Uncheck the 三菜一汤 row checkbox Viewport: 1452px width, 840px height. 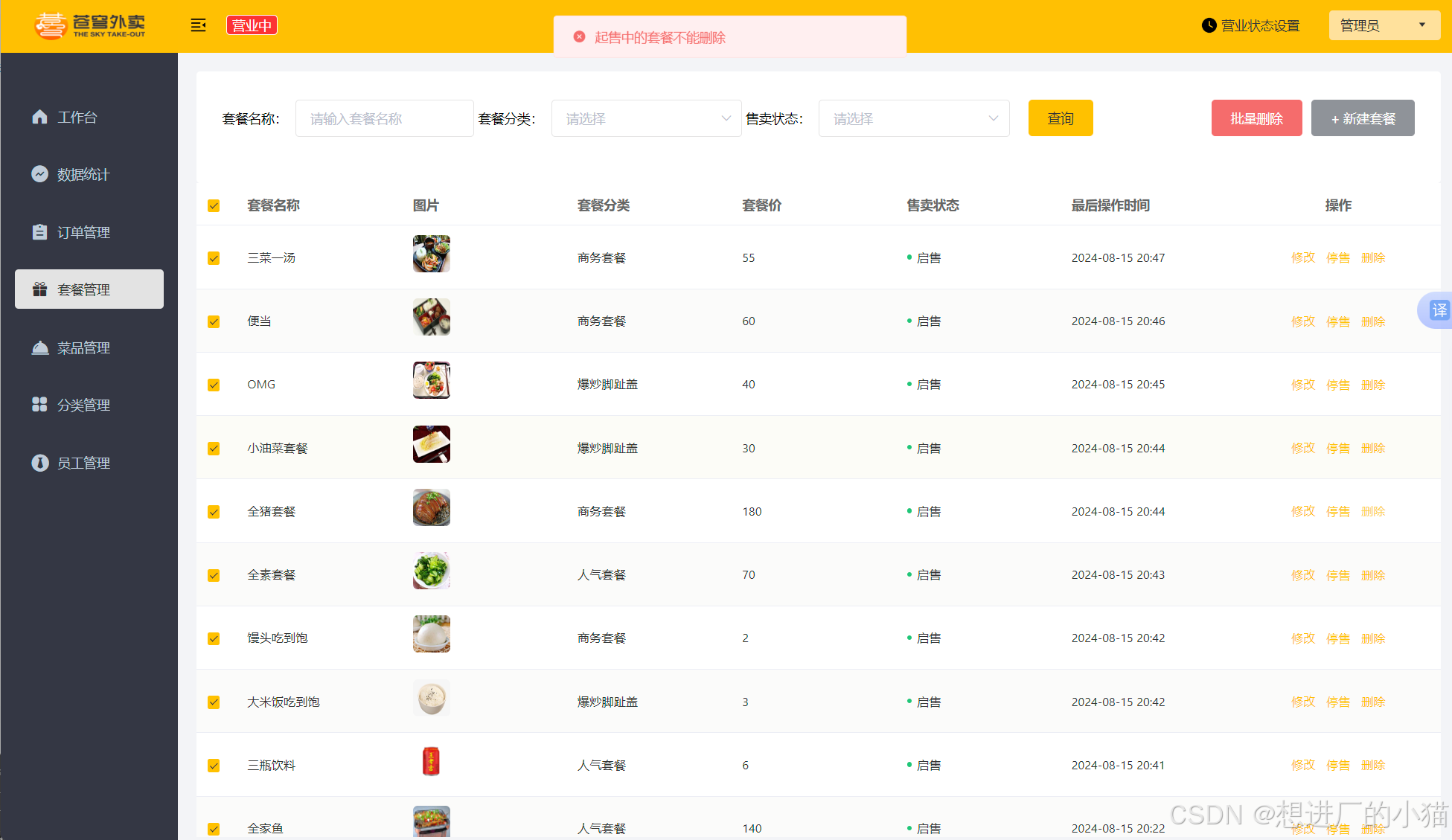coord(214,258)
